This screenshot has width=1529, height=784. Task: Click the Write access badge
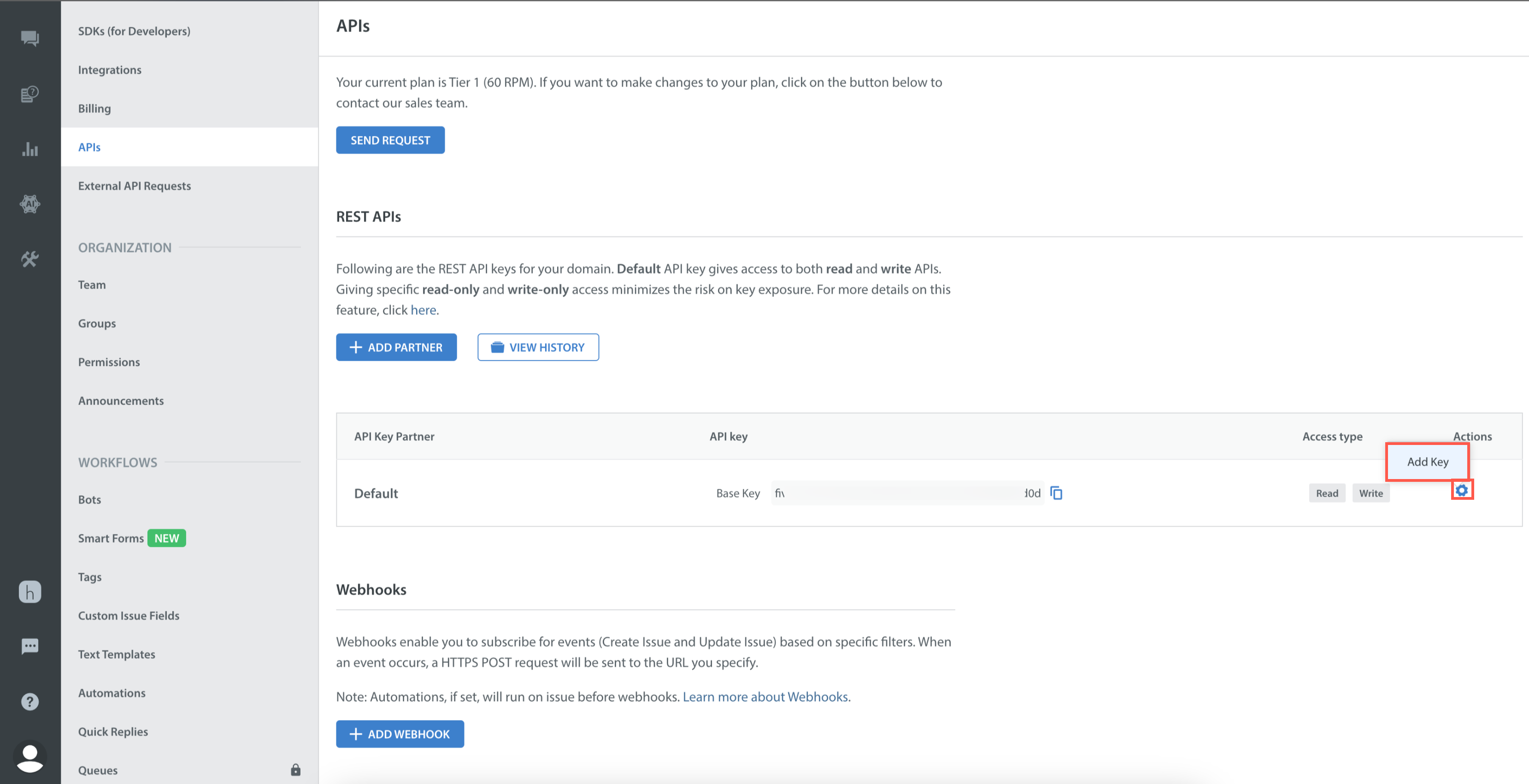[1370, 493]
